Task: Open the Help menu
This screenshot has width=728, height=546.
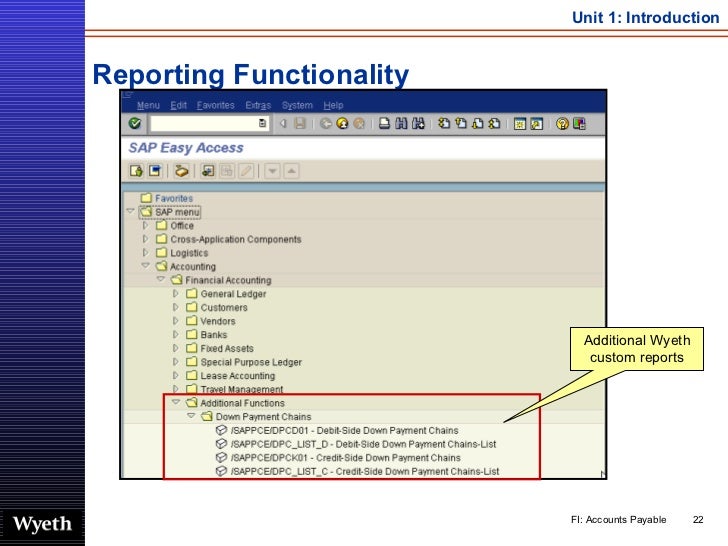Action: click(333, 105)
